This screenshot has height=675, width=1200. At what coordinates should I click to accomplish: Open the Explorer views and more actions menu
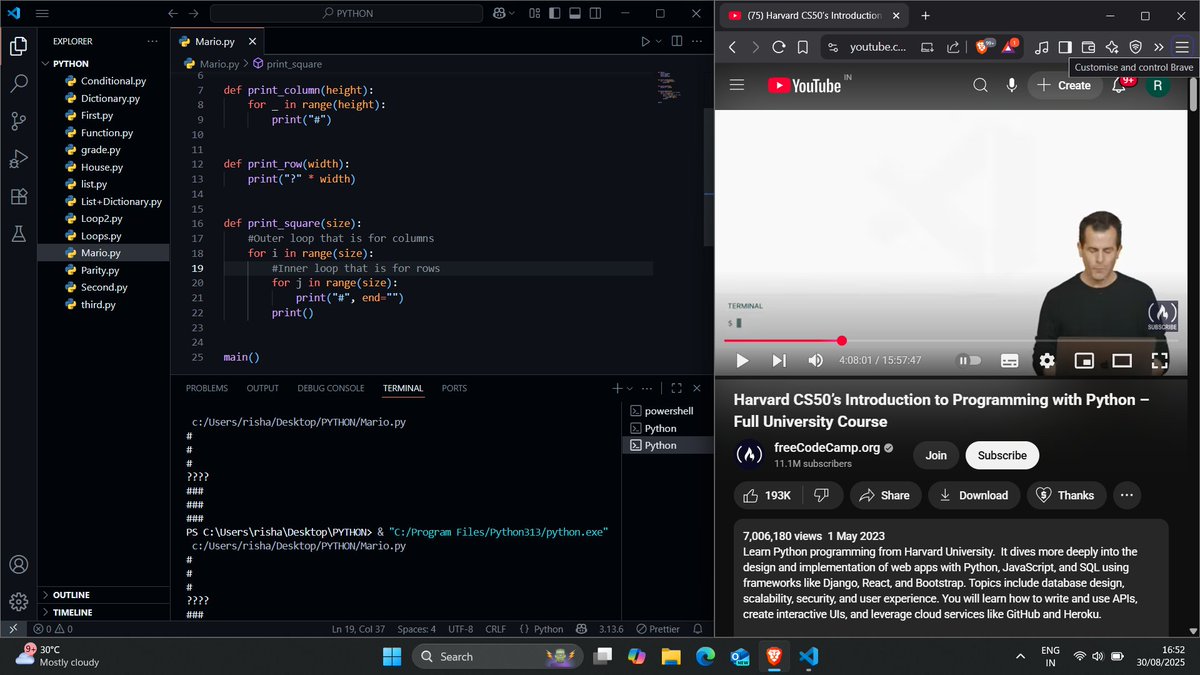[x=152, y=41]
